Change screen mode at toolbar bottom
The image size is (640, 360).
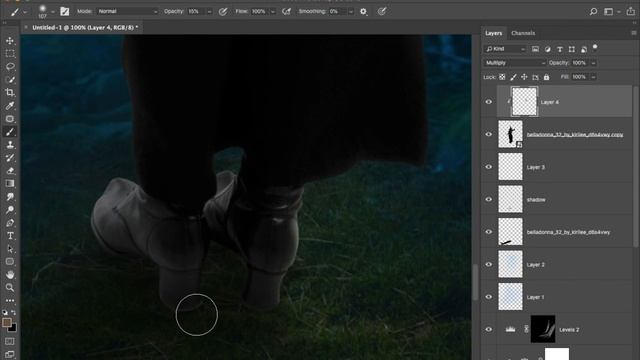[10, 354]
